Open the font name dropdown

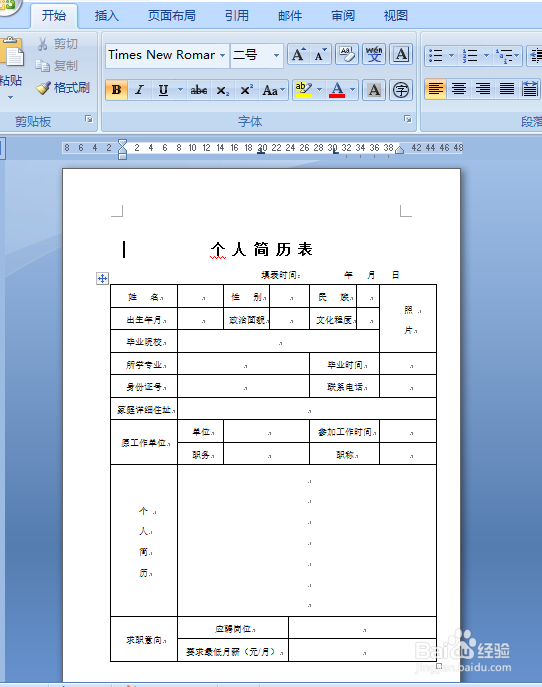point(223,55)
